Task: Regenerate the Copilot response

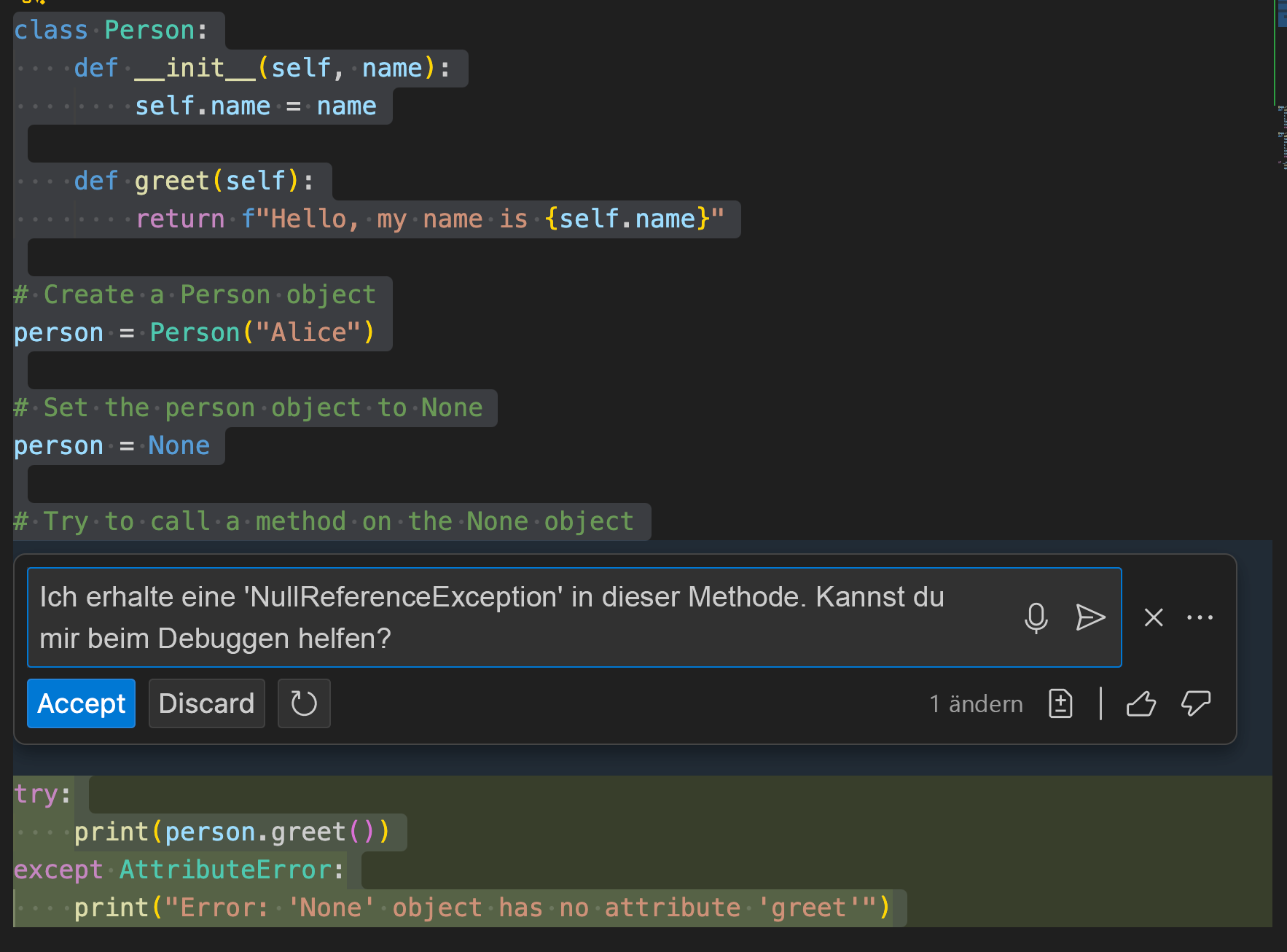Action: (x=304, y=703)
